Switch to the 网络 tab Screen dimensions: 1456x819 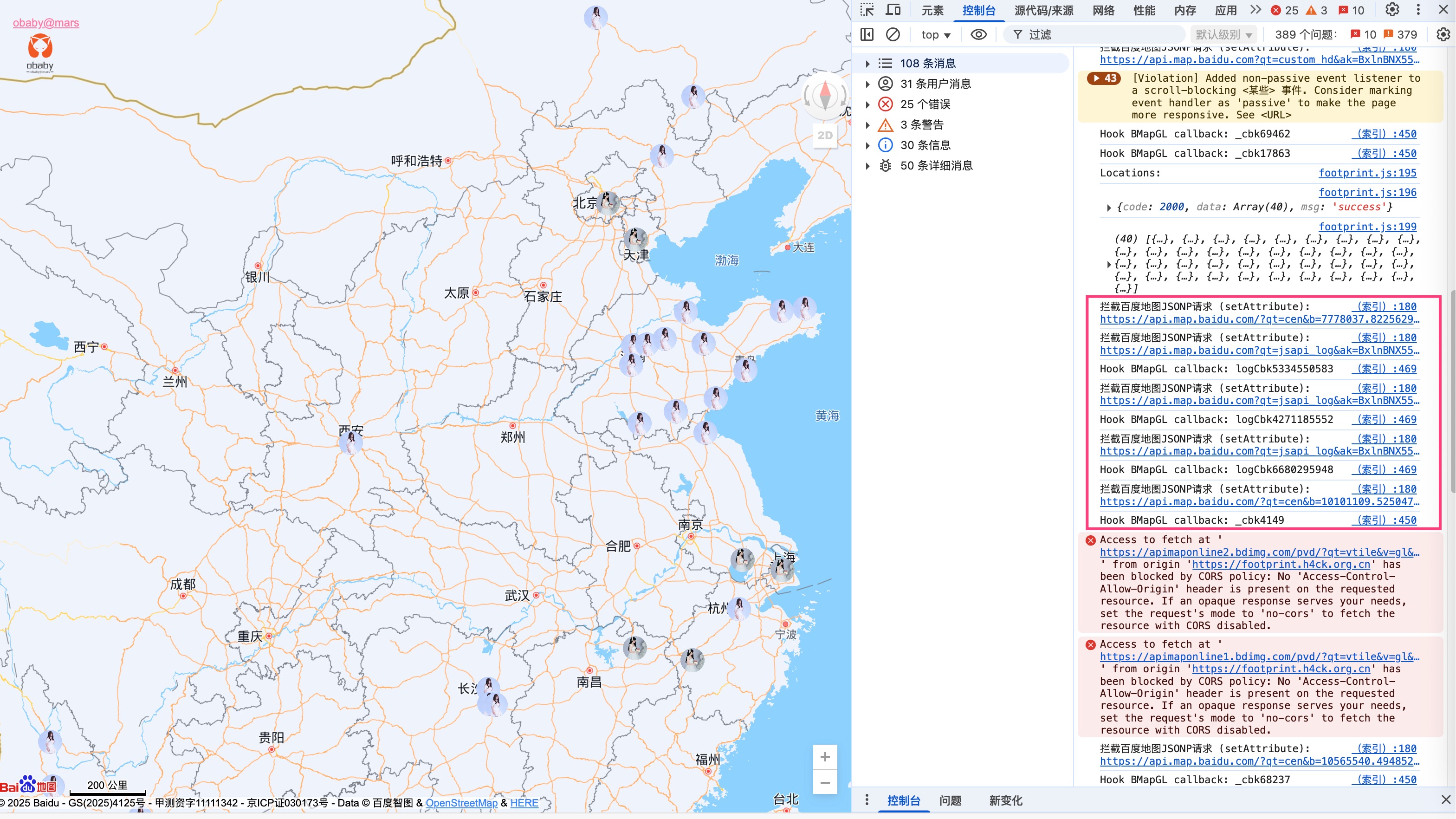(1103, 10)
